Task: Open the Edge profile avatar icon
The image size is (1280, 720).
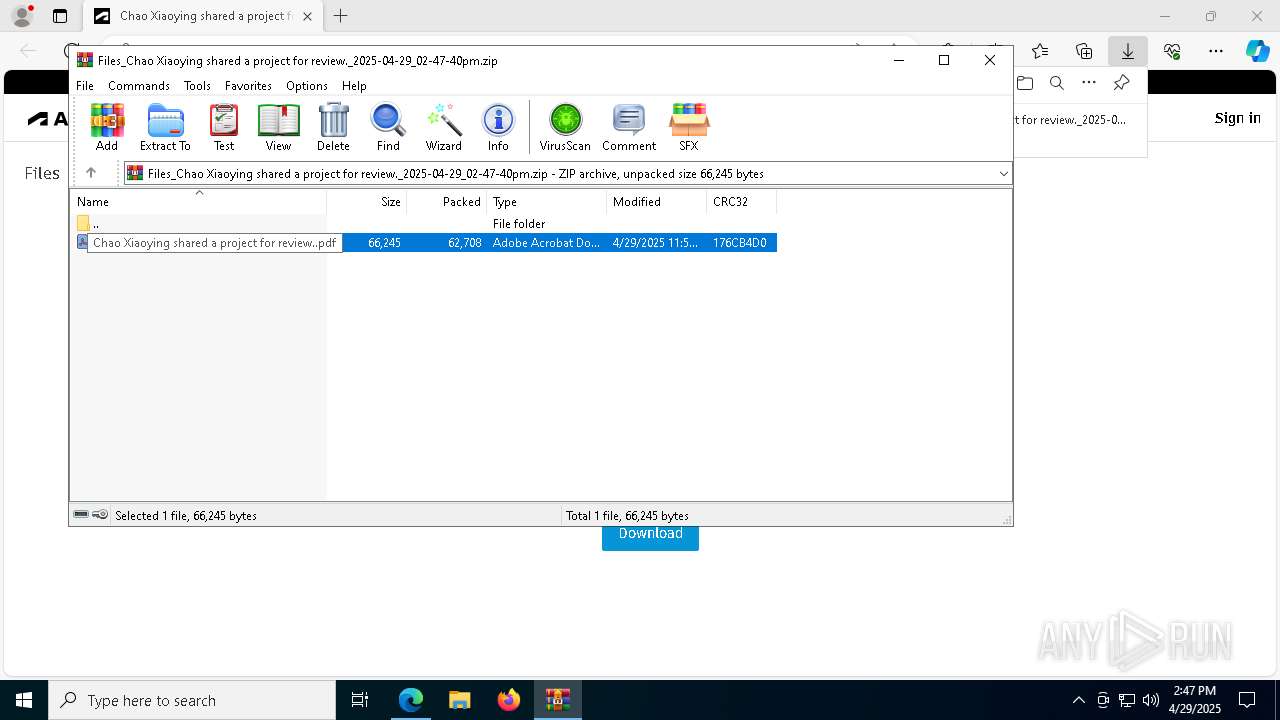Action: [22, 16]
